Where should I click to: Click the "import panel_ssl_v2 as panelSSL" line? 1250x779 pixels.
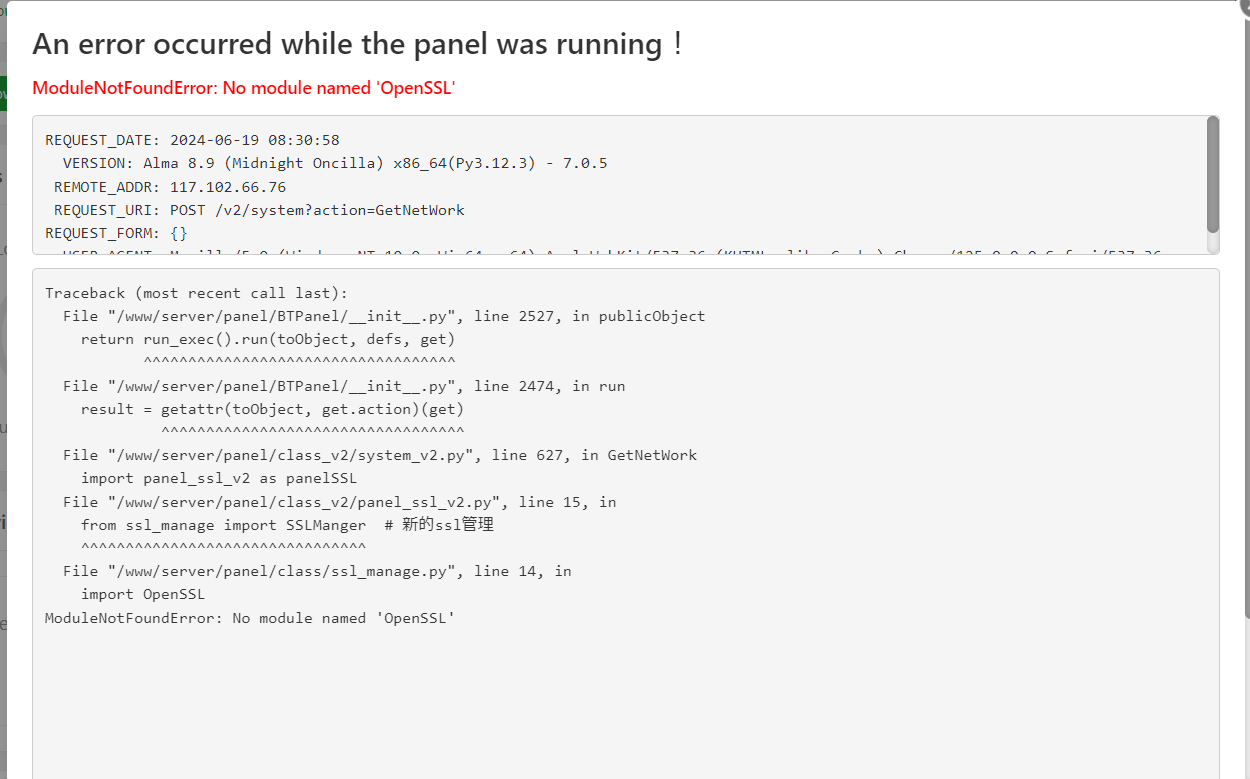[x=219, y=478]
